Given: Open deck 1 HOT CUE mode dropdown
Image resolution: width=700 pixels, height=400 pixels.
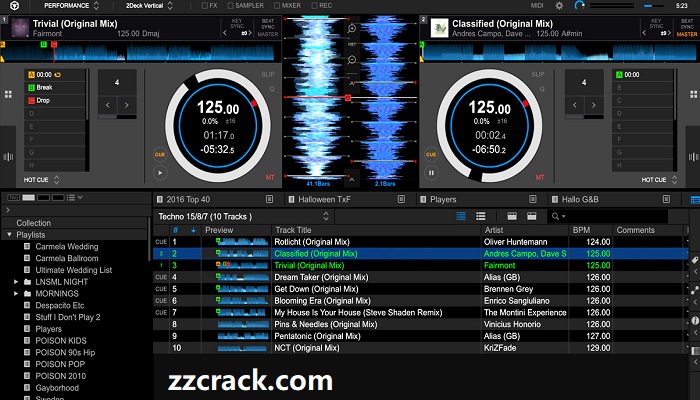Looking at the screenshot, I should pyautogui.click(x=42, y=179).
